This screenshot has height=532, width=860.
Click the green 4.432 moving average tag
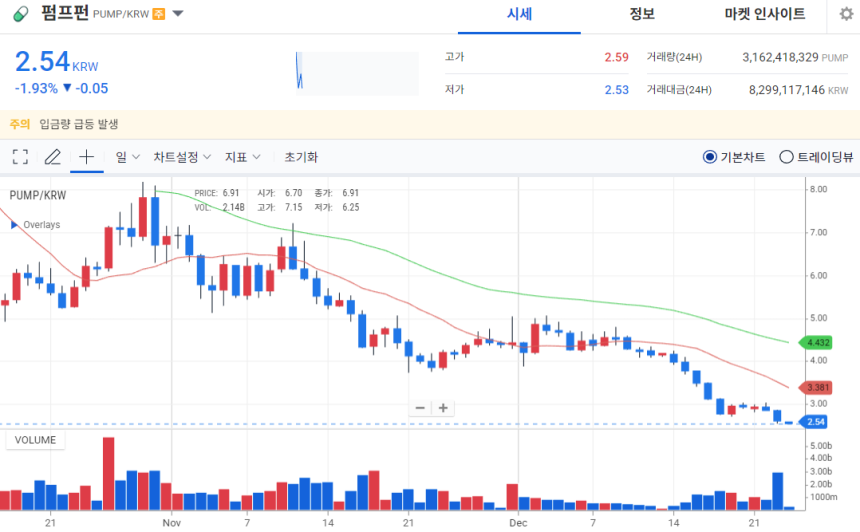click(817, 343)
